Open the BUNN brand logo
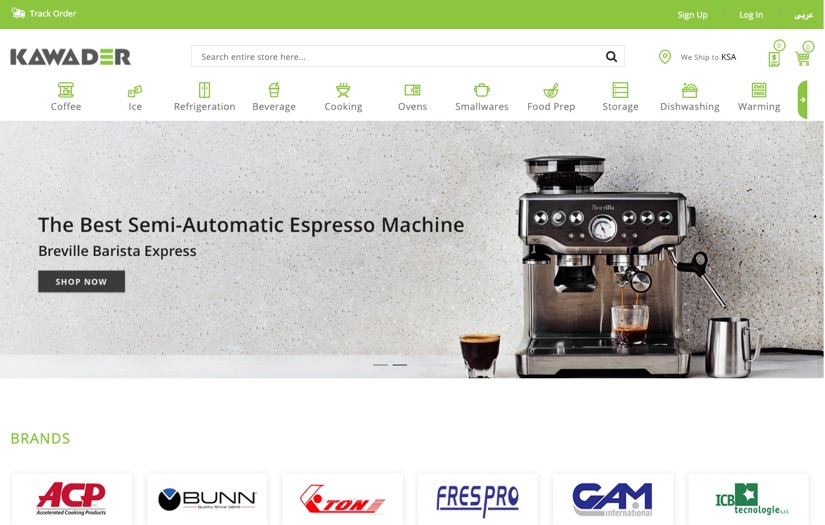 (x=207, y=498)
